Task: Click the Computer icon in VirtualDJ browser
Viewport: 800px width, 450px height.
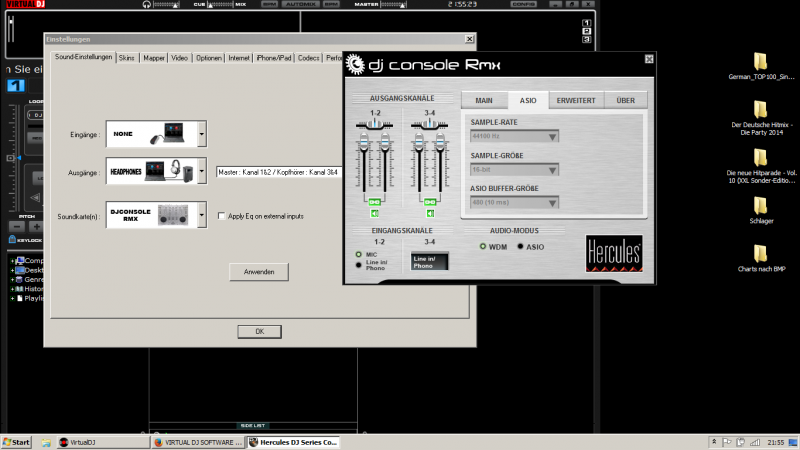Action: (20, 260)
